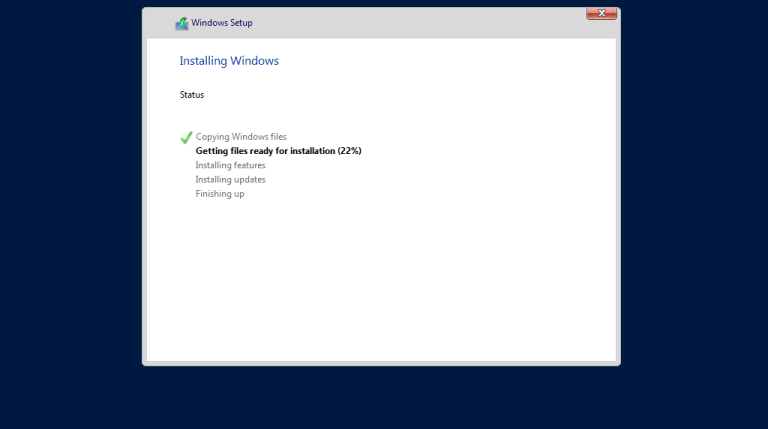Click the gray right border of Setup window

[618, 200]
